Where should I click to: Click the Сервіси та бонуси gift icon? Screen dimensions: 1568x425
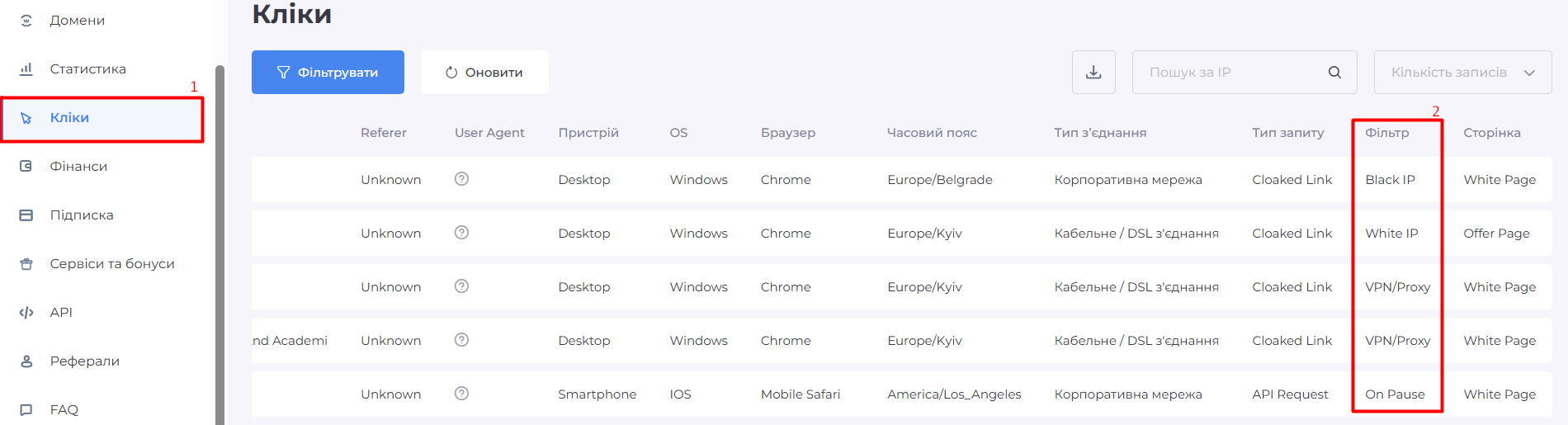click(26, 264)
